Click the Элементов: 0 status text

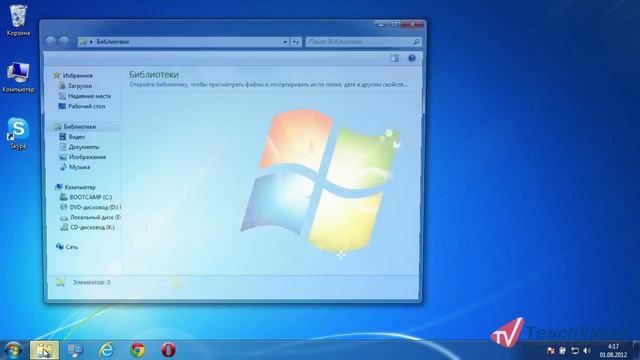tap(91, 282)
